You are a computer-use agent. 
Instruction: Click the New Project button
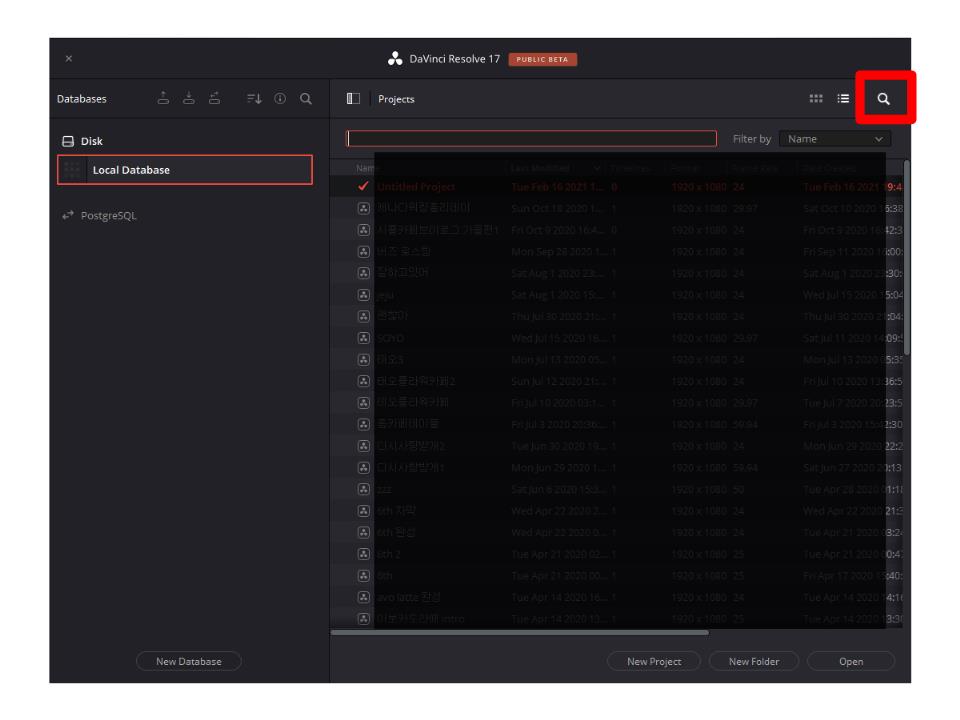click(654, 661)
